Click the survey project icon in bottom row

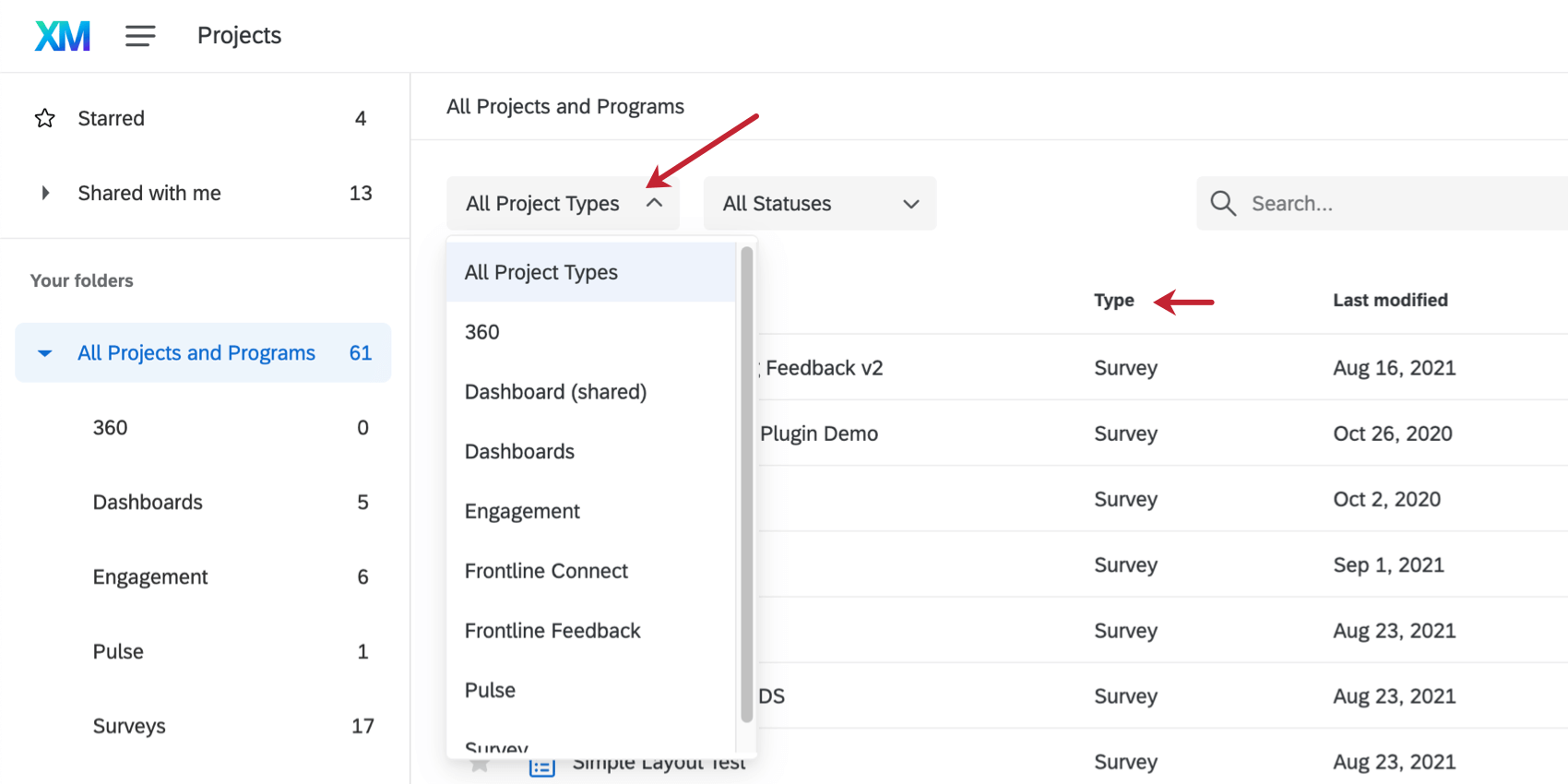pyautogui.click(x=541, y=766)
